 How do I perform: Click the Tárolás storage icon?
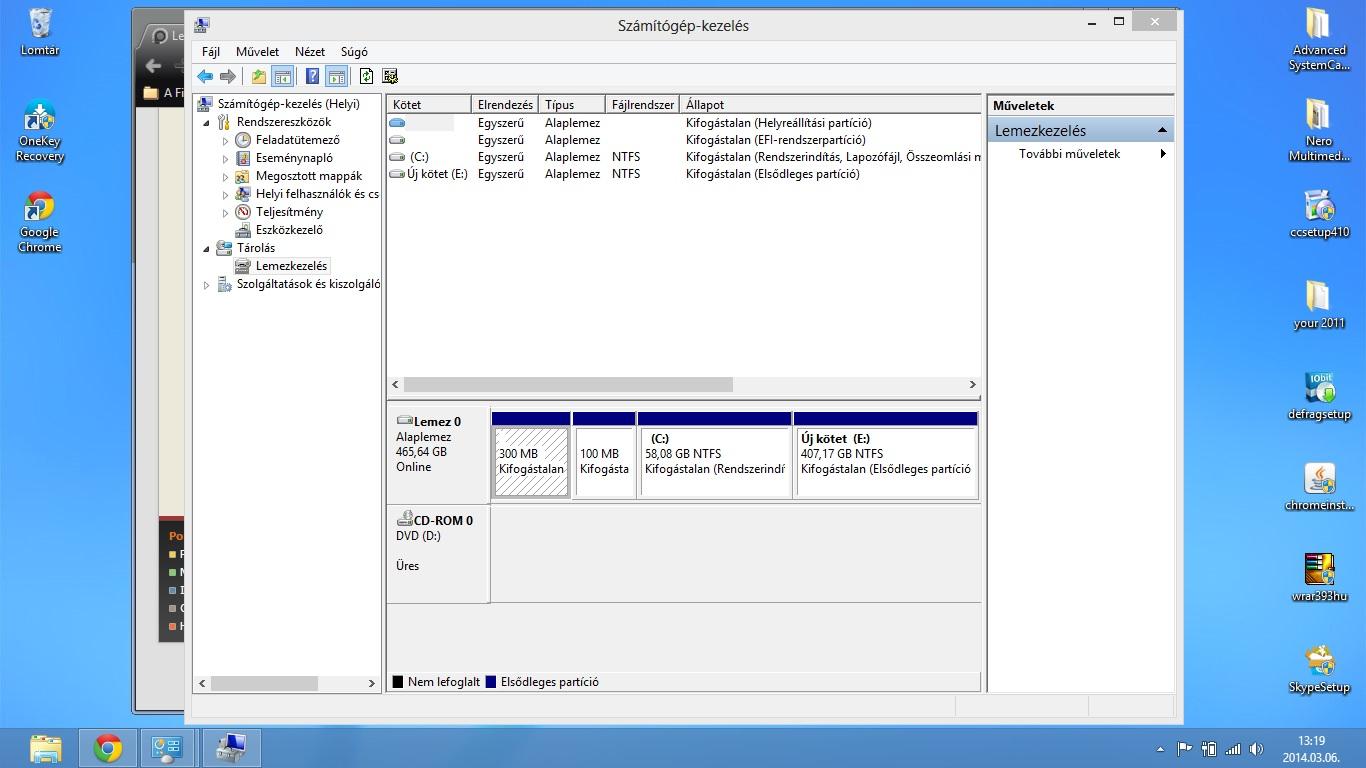pos(224,248)
